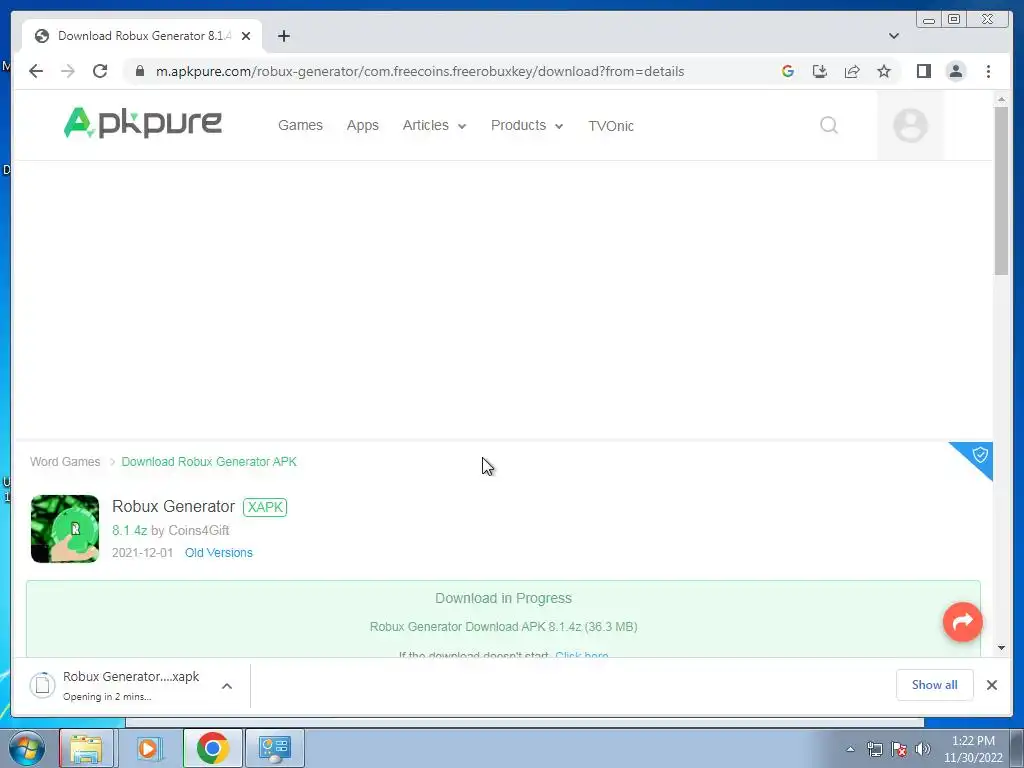Share this page icon
1024x768 pixels.
tap(852, 71)
